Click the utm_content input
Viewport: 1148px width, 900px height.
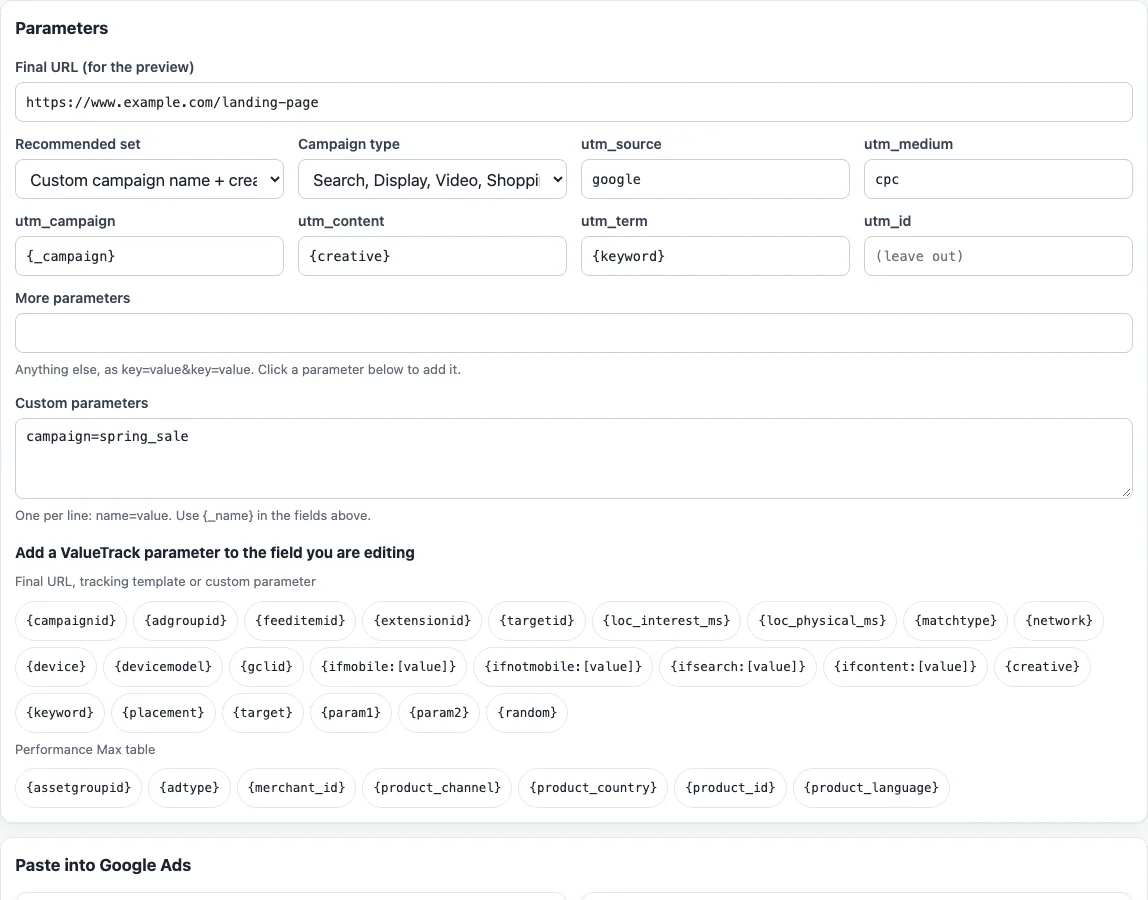[432, 256]
